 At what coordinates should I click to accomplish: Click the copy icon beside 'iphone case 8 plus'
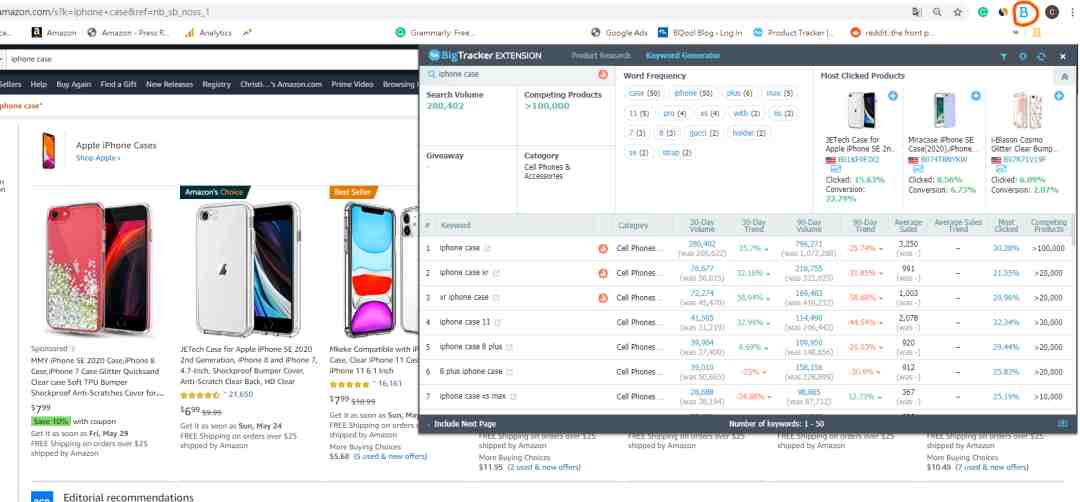click(510, 347)
